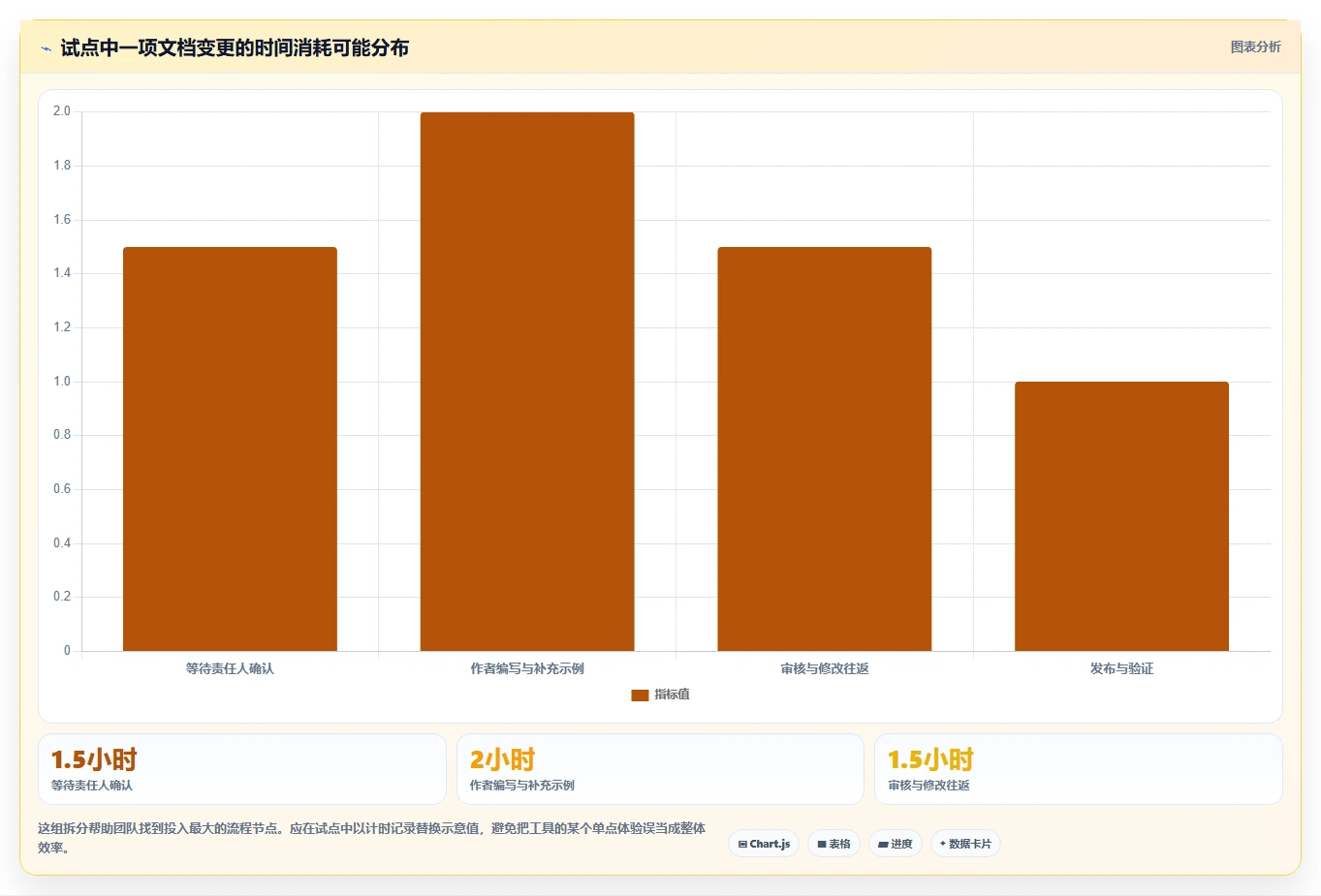Click the 1.0 y-axis value
The height and width of the screenshot is (896, 1321).
[62, 382]
